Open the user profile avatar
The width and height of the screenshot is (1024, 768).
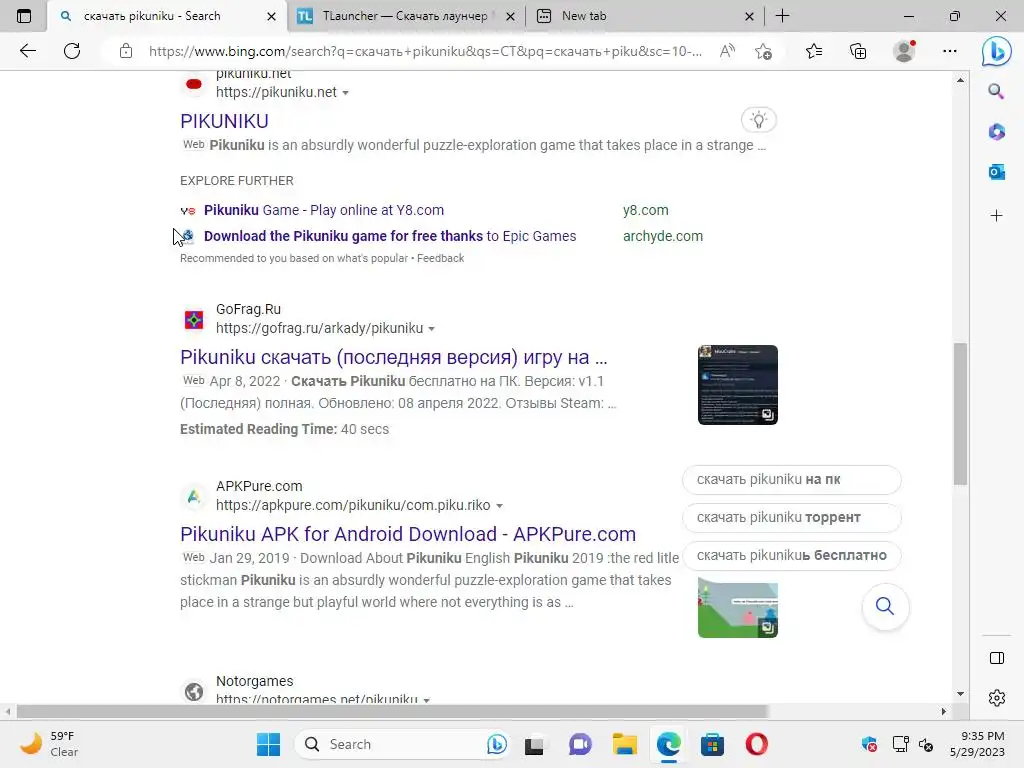904,51
